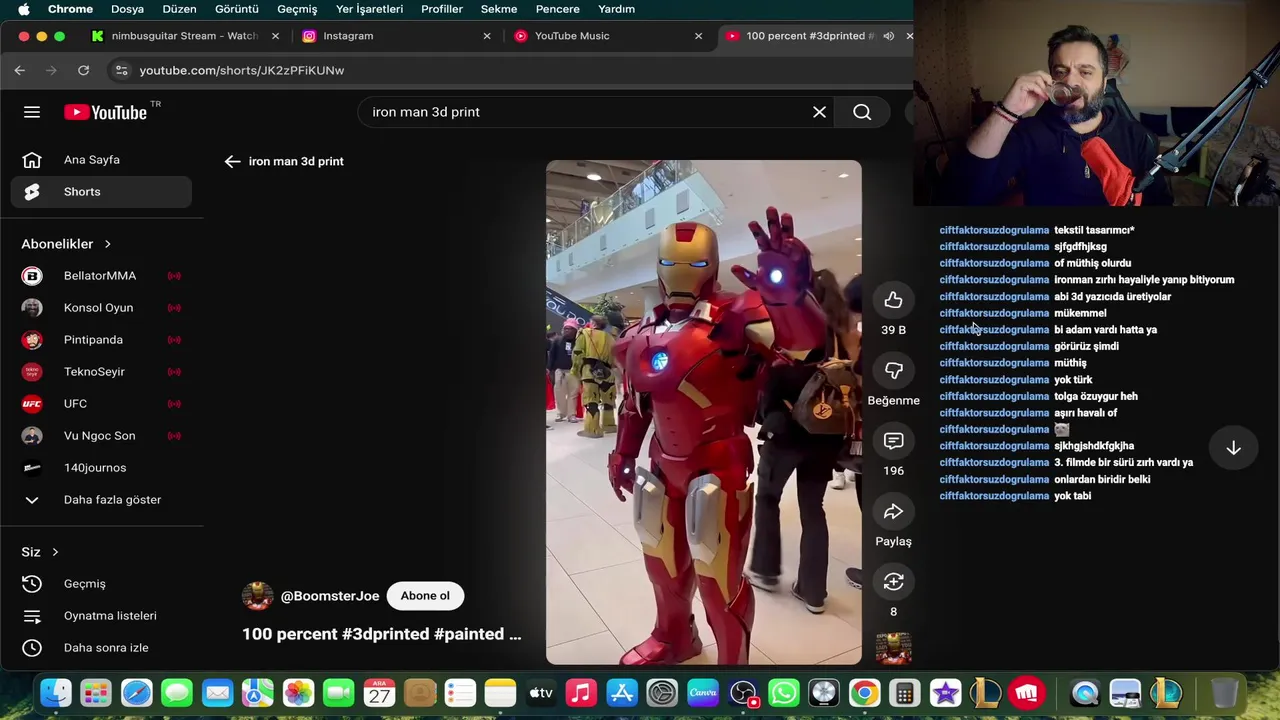Image resolution: width=1280 pixels, height=720 pixels.
Task: Open Apple TV in the Dock
Action: click(541, 693)
